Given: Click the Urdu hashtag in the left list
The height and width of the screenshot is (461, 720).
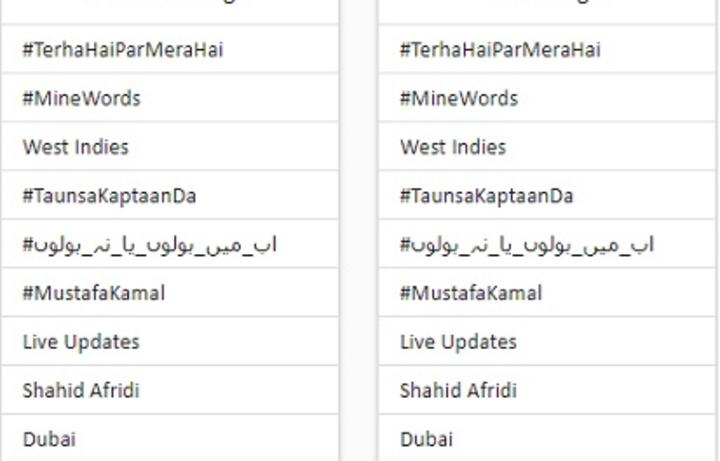Looking at the screenshot, I should pos(150,245).
